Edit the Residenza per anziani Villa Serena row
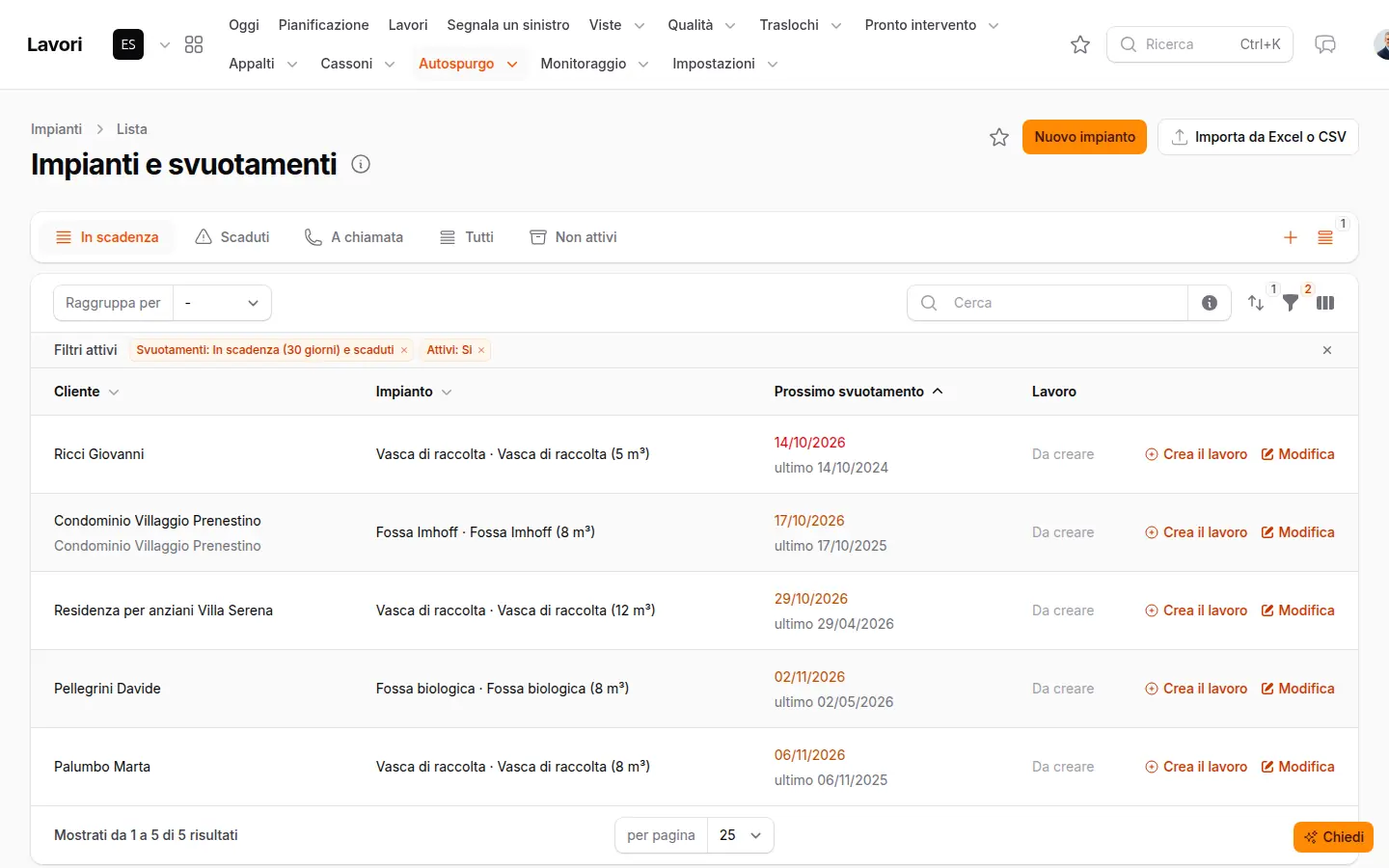 (x=1298, y=610)
